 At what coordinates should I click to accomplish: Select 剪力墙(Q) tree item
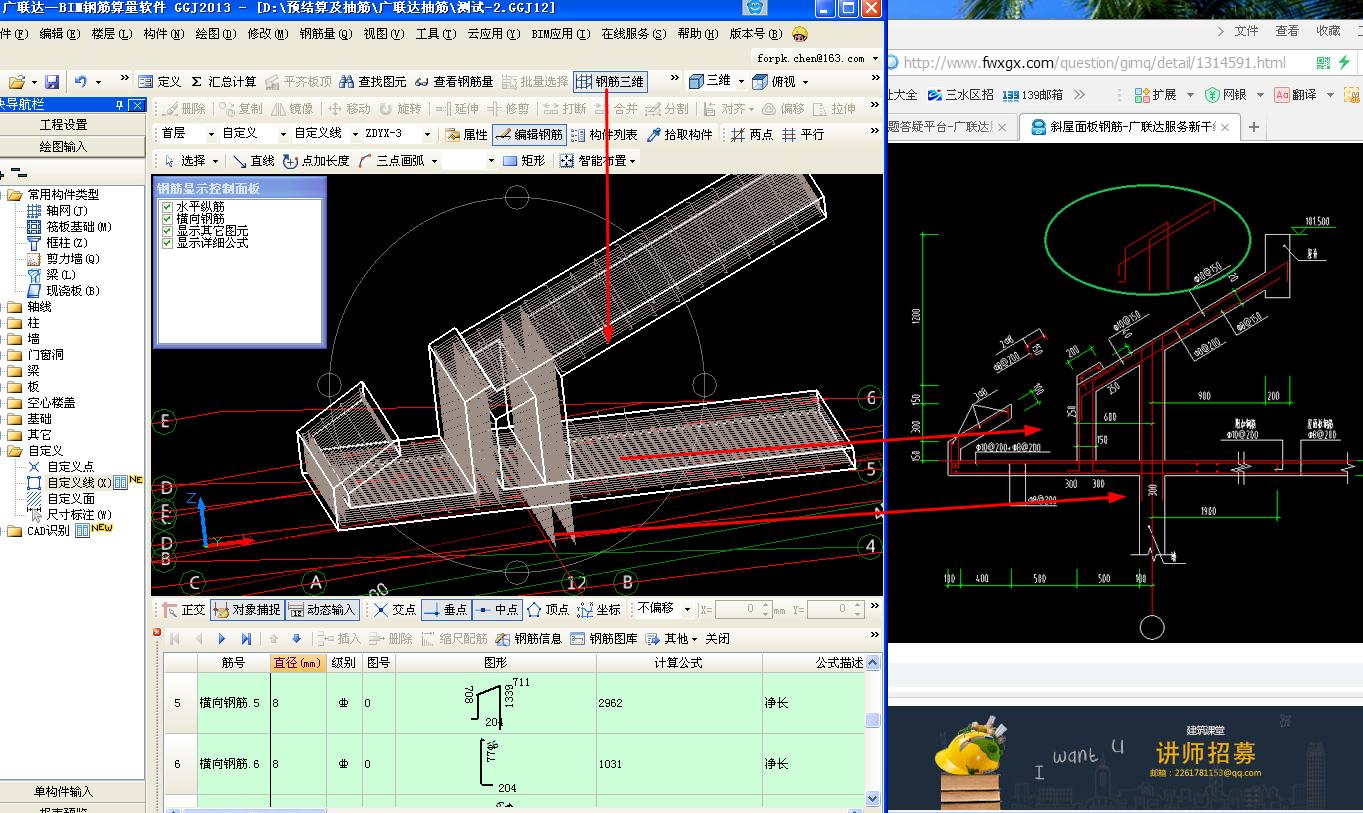tap(73, 259)
